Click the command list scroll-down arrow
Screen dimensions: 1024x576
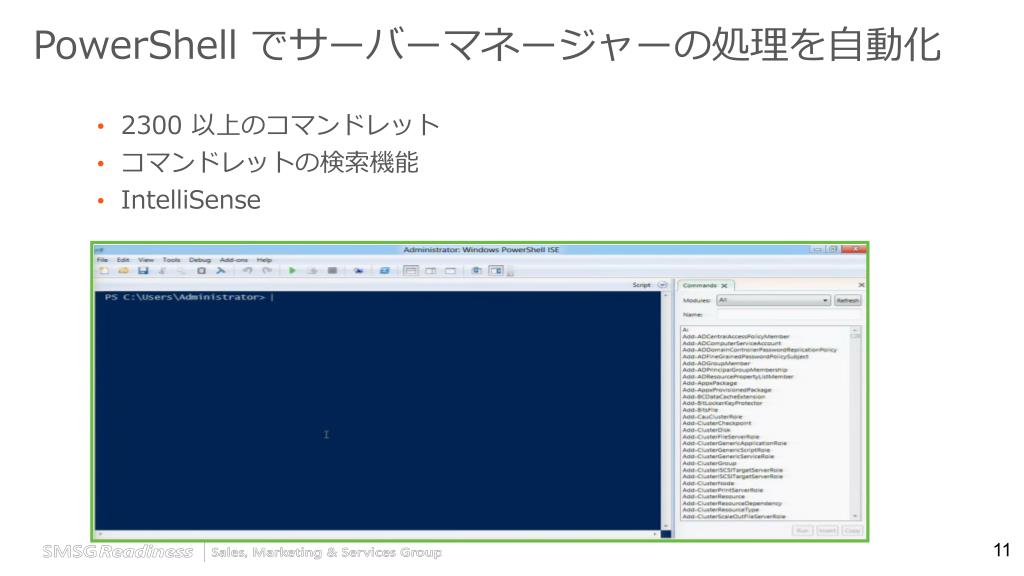click(856, 516)
